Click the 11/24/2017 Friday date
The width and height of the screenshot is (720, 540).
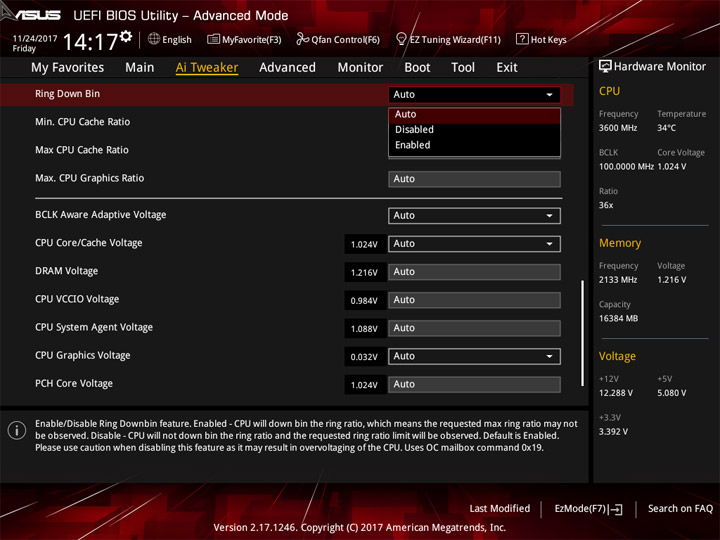tap(35, 43)
